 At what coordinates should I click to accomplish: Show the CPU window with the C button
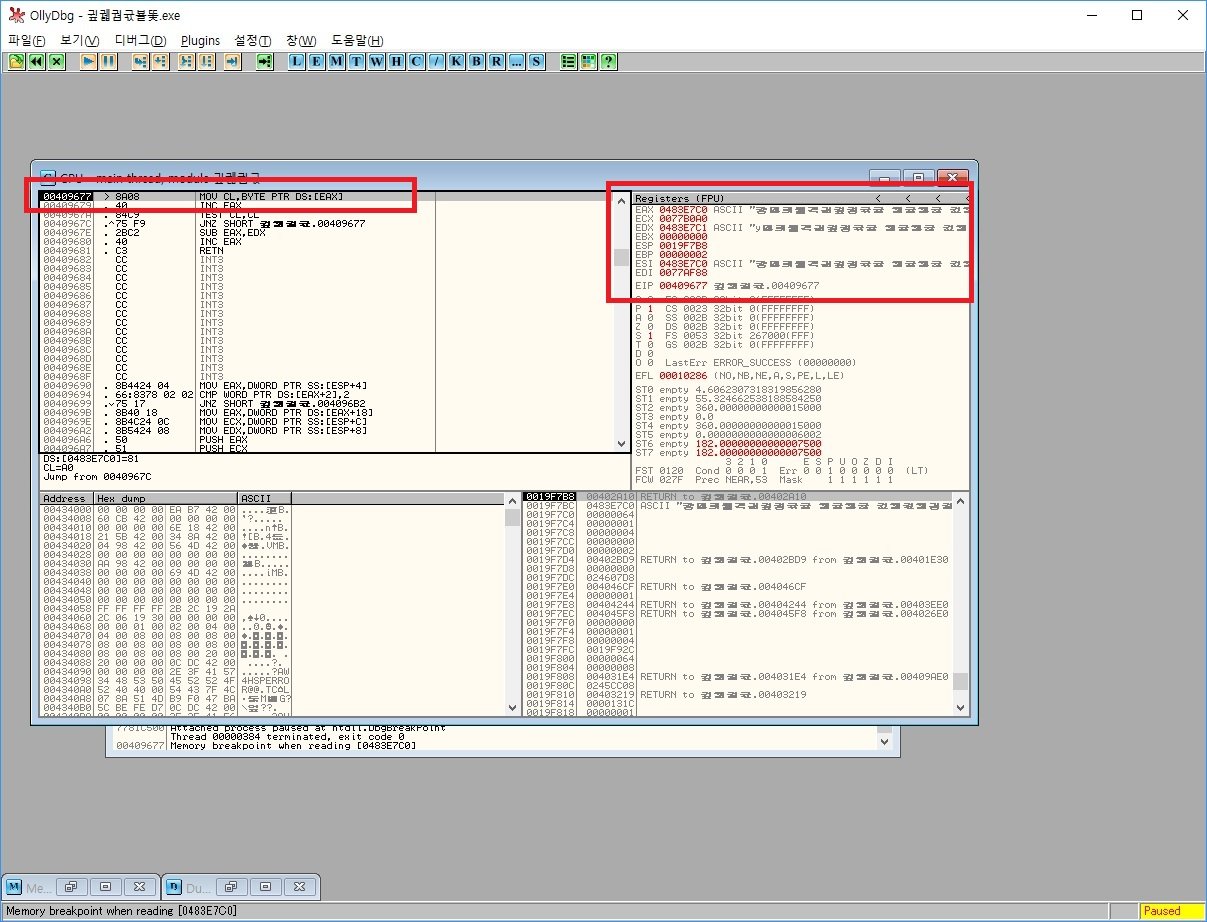[416, 61]
